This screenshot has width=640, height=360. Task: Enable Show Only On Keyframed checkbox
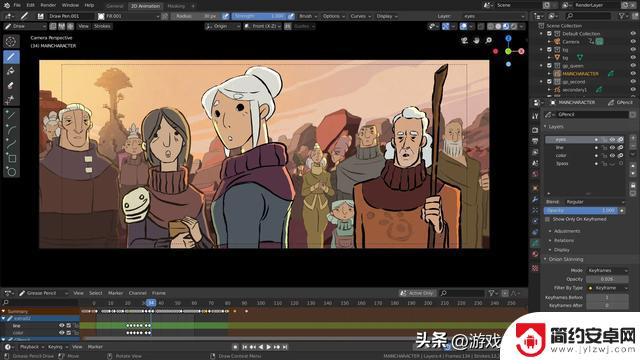[x=547, y=220]
